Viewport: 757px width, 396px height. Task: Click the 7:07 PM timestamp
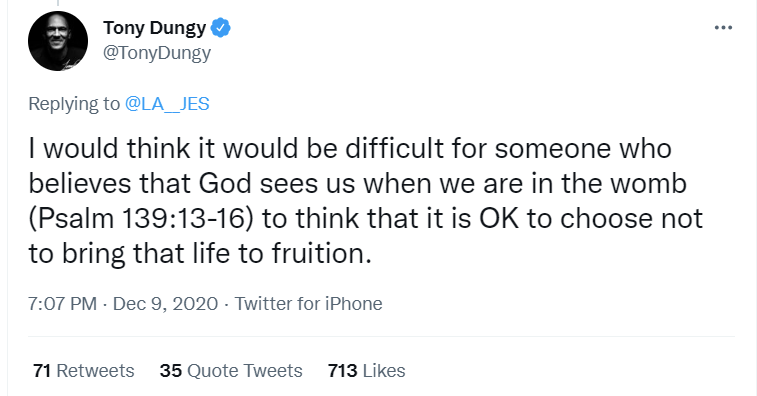pos(62,304)
